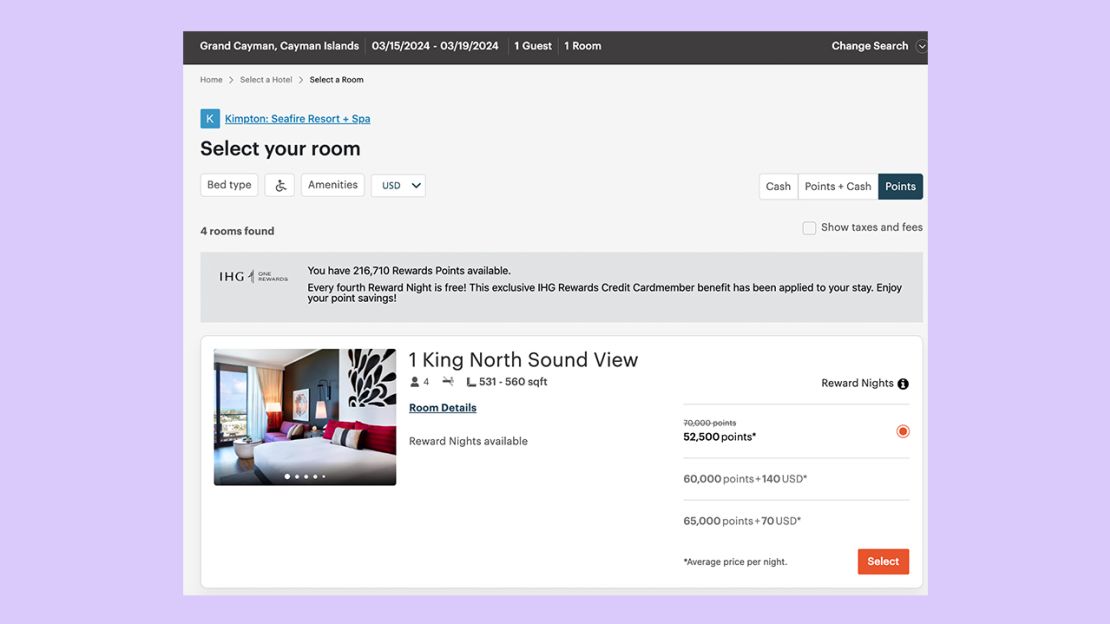Select the Points pricing tab

(x=900, y=186)
